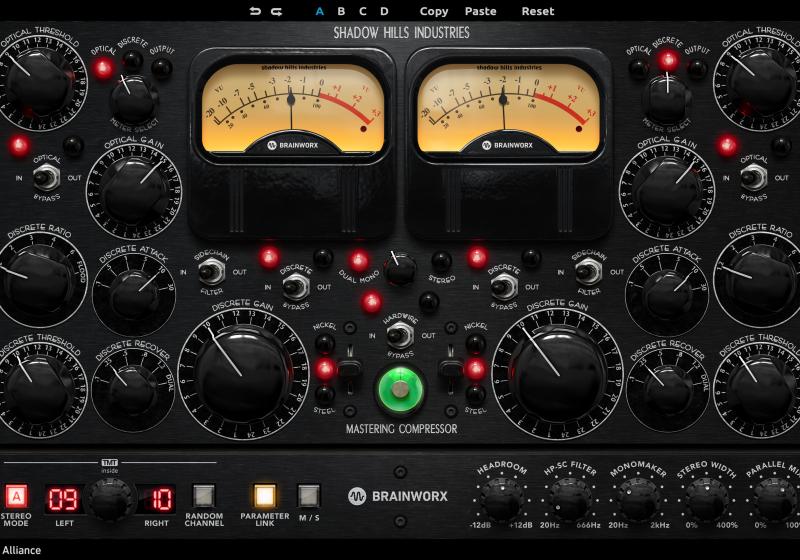Toggle the left Optical Bypass switch
Screen dimensions: 800x560
[44, 179]
